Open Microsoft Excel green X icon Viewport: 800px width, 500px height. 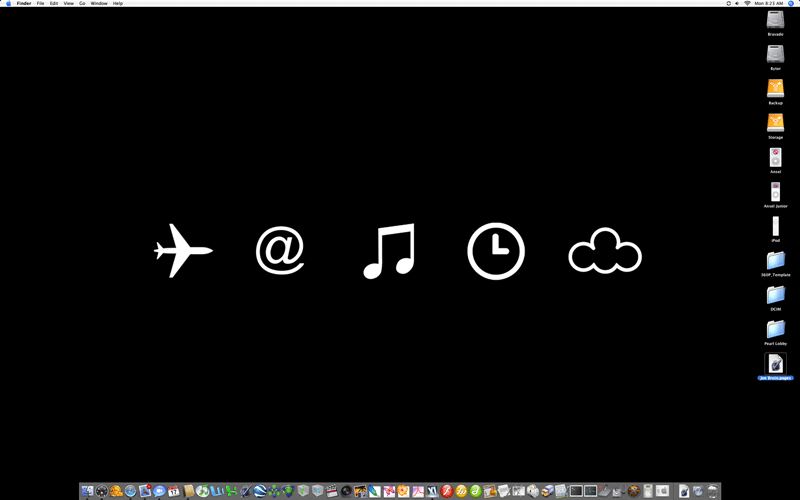[x=232, y=491]
